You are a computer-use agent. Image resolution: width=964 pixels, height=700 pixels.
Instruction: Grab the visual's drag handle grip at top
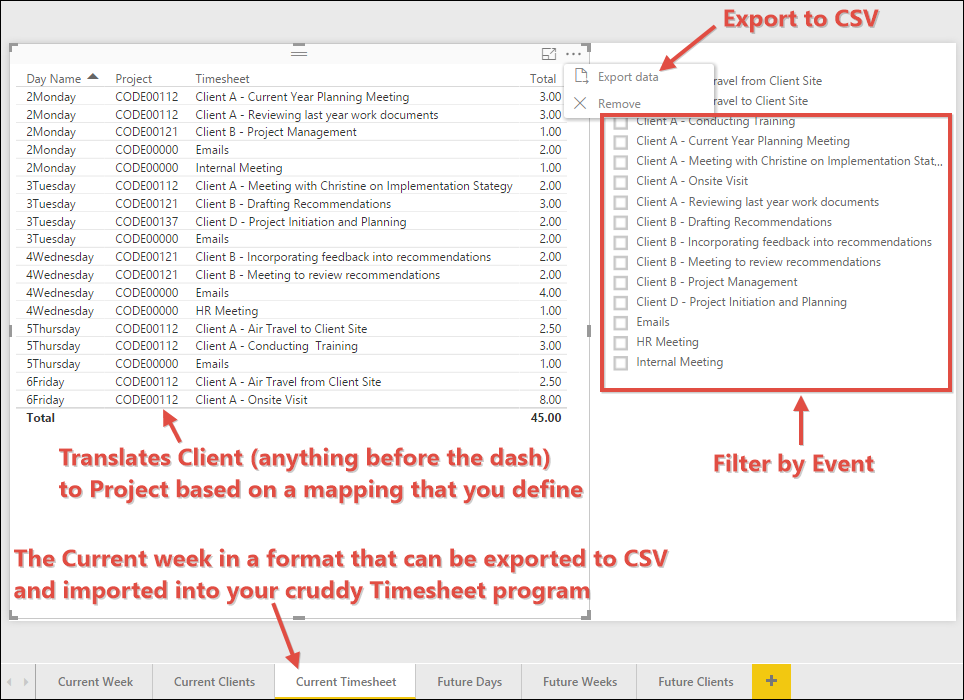click(x=299, y=52)
